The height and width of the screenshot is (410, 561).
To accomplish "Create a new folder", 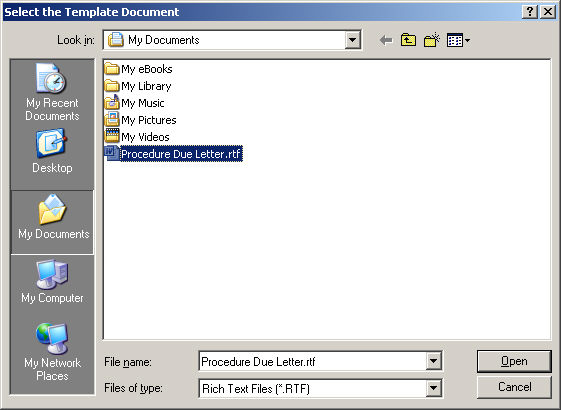I will [x=432, y=40].
